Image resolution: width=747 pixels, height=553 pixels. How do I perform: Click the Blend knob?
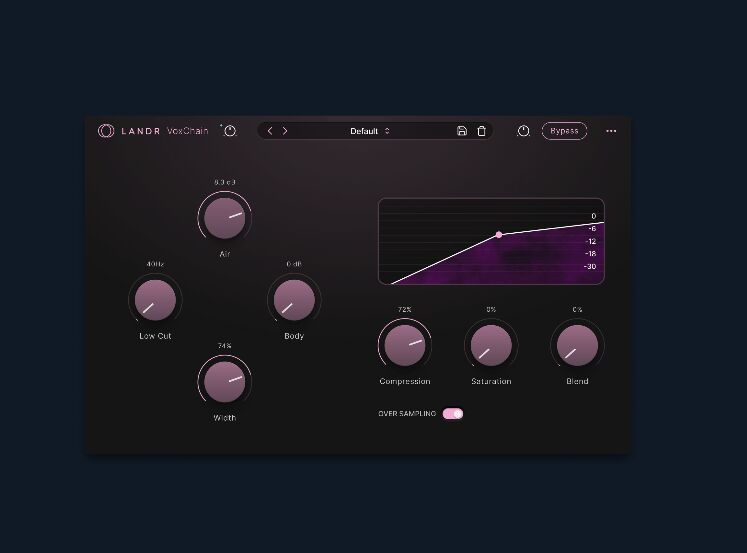[x=577, y=345]
